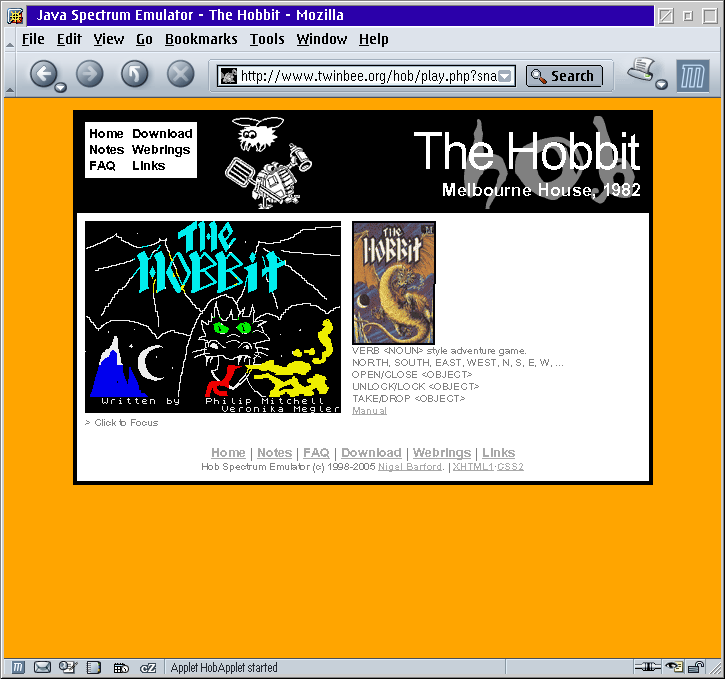Image resolution: width=725 pixels, height=679 pixels.
Task: Click FAQ in the top navigation box
Action: [x=102, y=165]
